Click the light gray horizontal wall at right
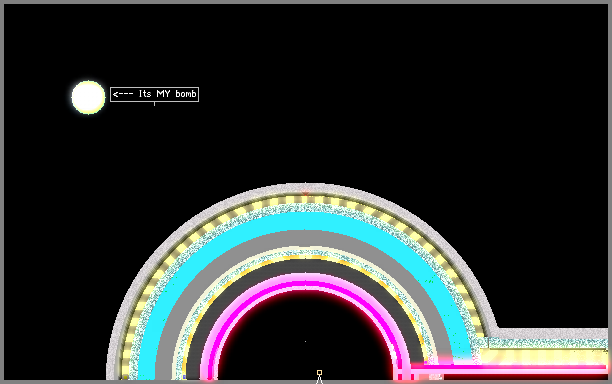The width and height of the screenshot is (612, 384). point(551,333)
